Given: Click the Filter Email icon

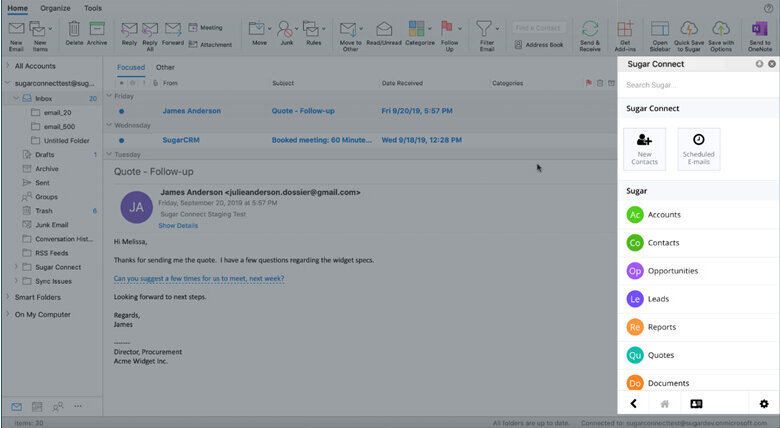Looking at the screenshot, I should 484,29.
